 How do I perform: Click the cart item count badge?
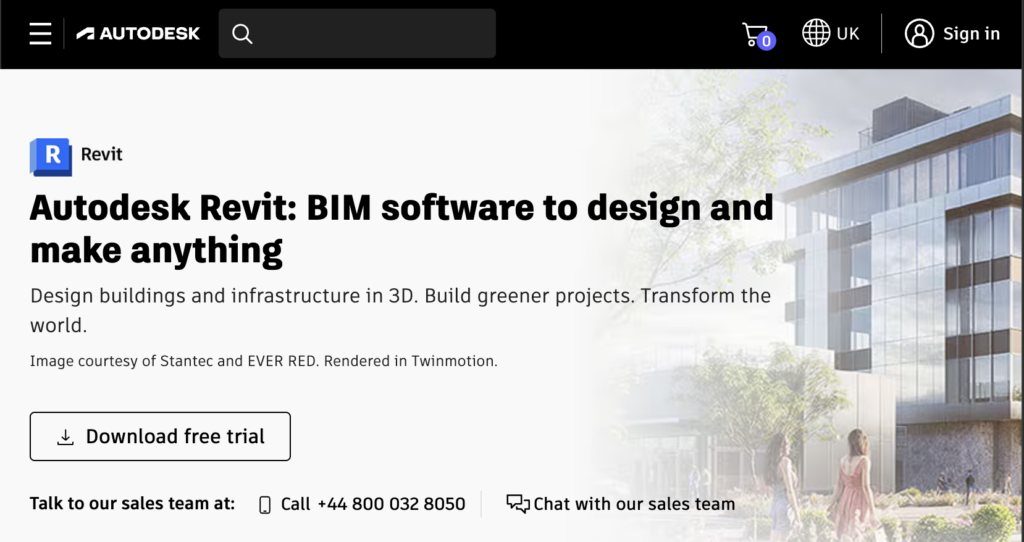(766, 41)
